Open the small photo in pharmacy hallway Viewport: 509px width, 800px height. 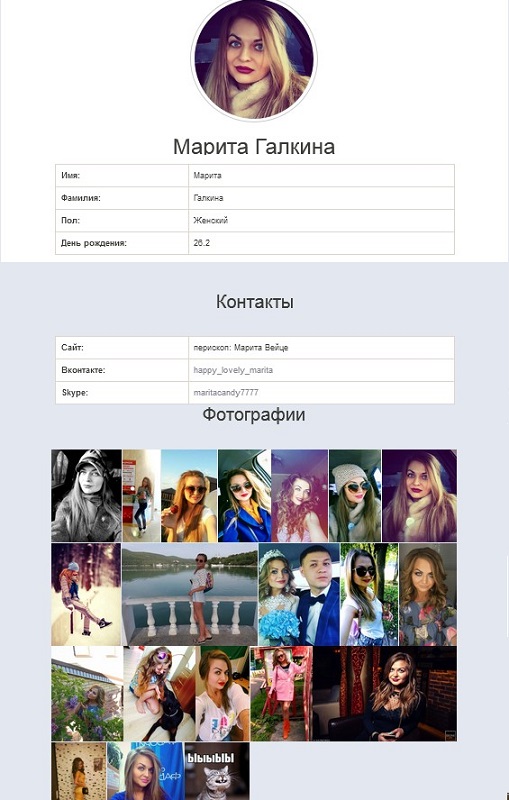tap(141, 495)
